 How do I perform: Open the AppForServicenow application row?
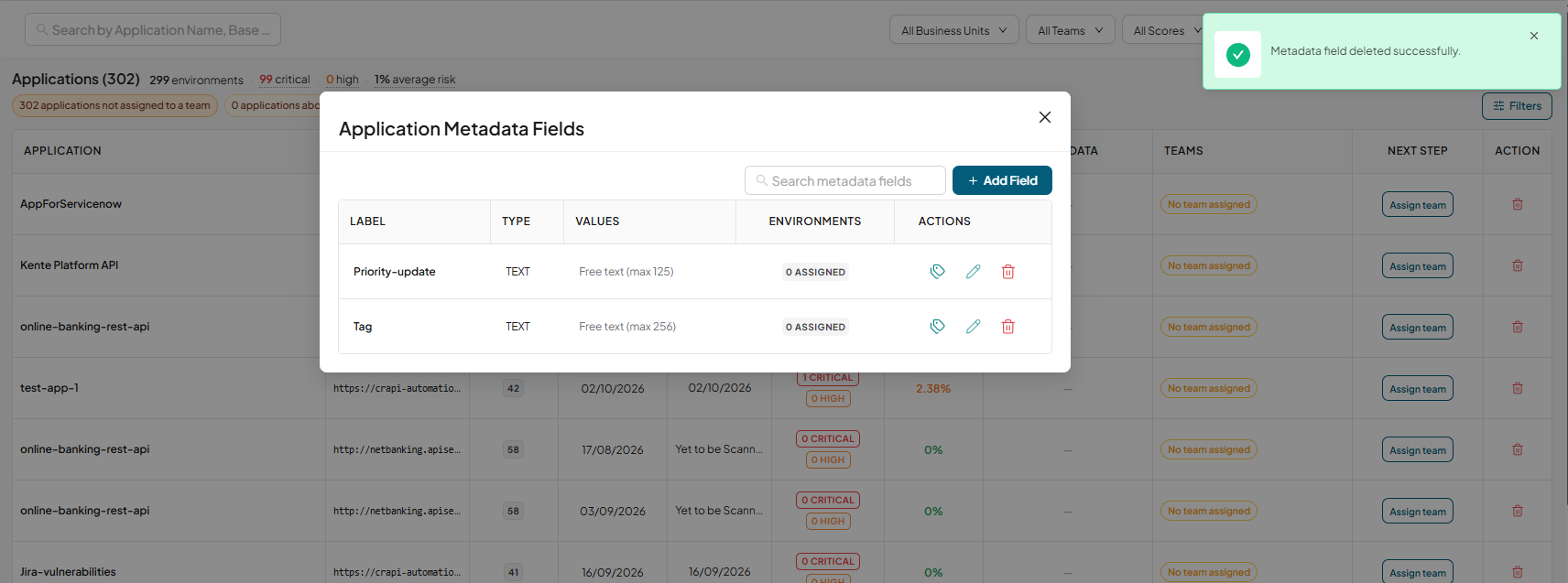coord(71,204)
